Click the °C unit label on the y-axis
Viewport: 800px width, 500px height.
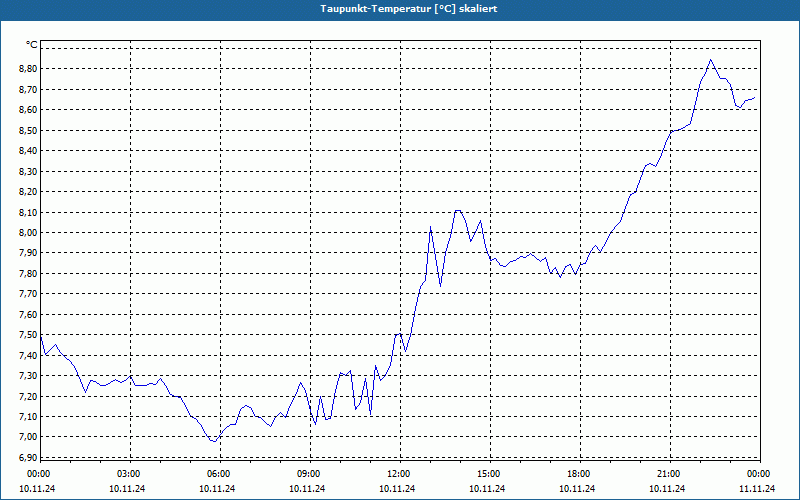[x=32, y=45]
